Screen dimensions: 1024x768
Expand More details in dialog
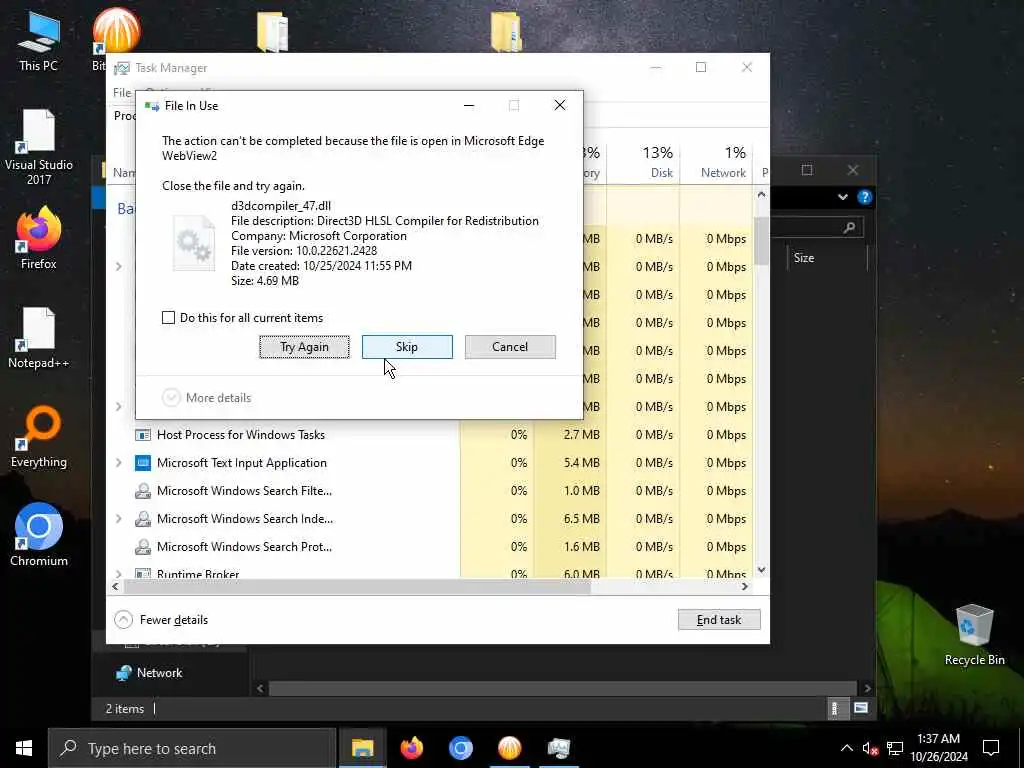click(x=206, y=398)
